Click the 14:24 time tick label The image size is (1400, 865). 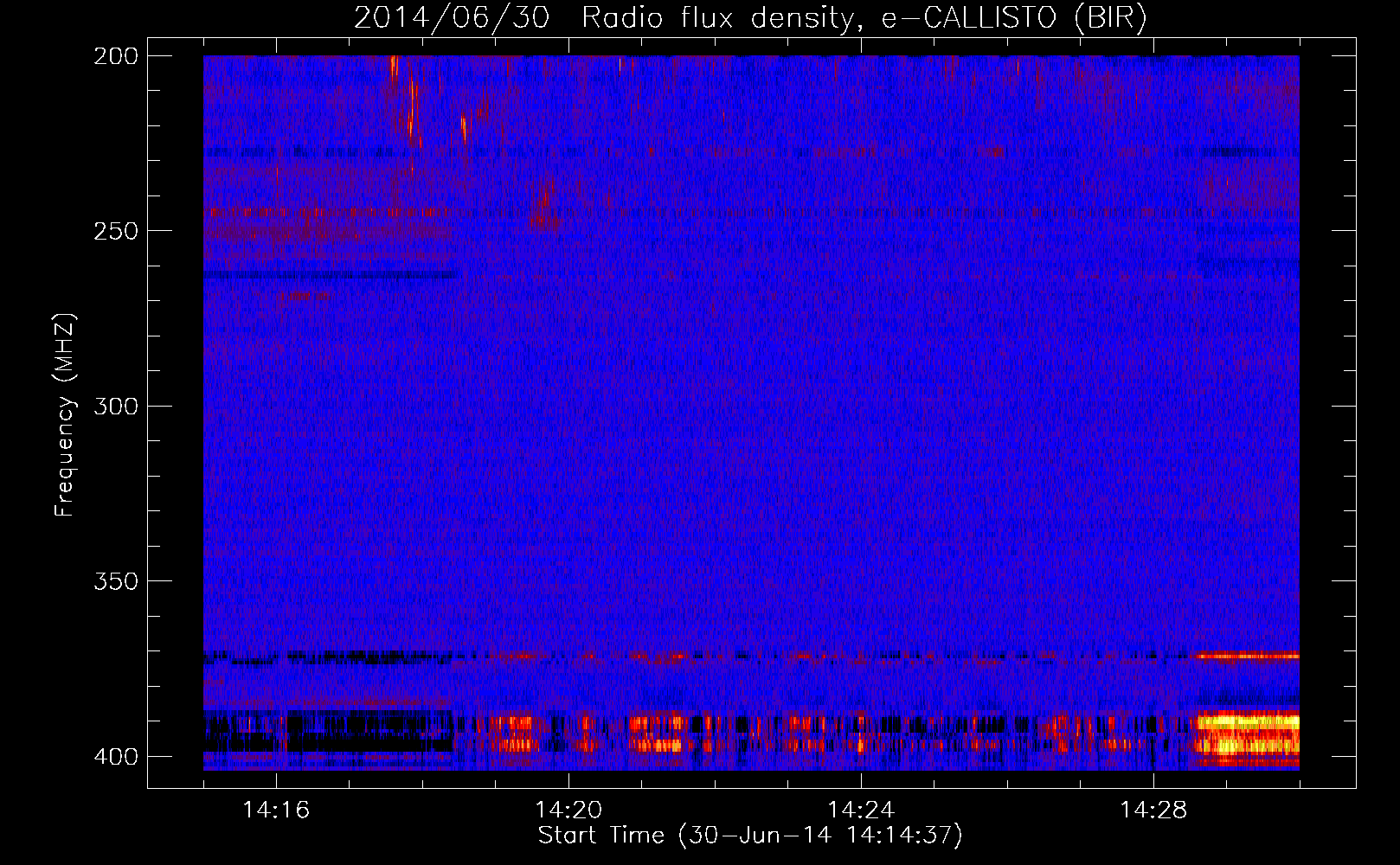tap(861, 810)
